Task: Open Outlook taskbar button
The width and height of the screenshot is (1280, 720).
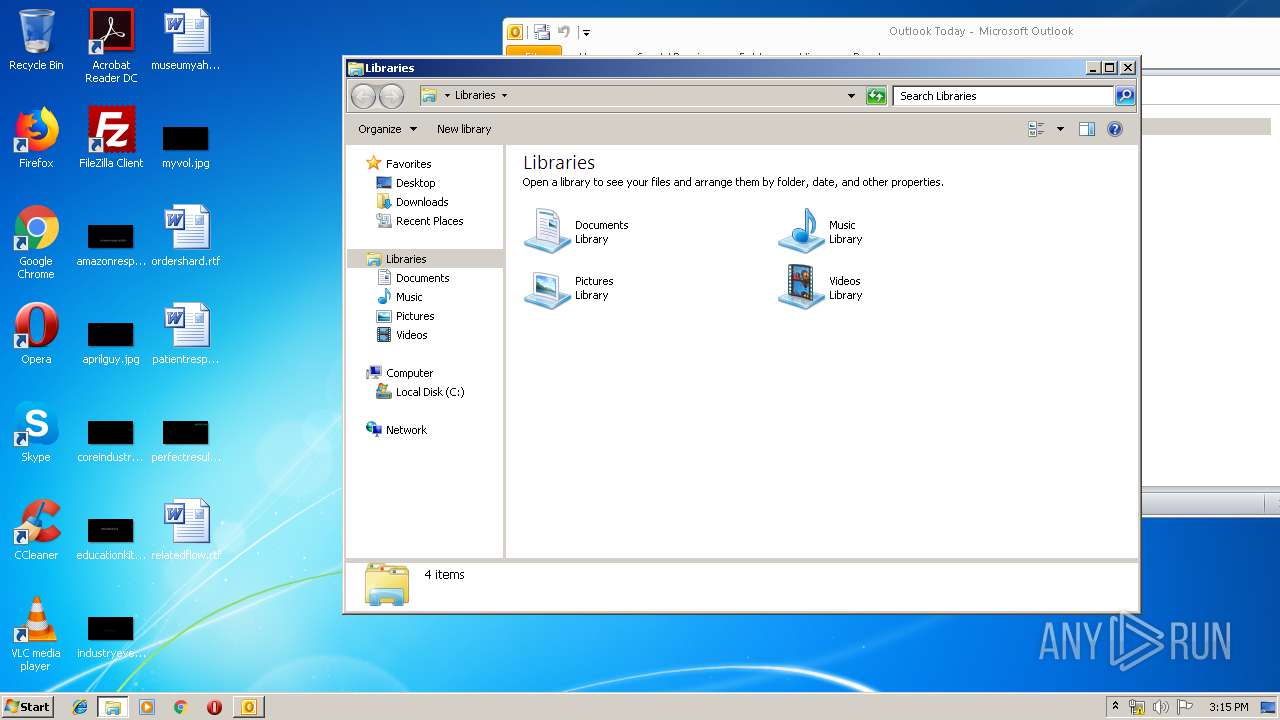Action: click(248, 707)
